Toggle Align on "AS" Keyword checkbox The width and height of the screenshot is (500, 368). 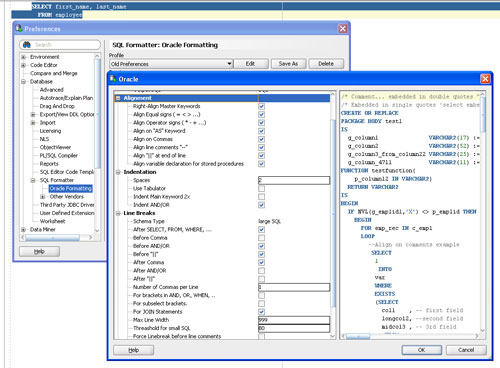coord(262,131)
